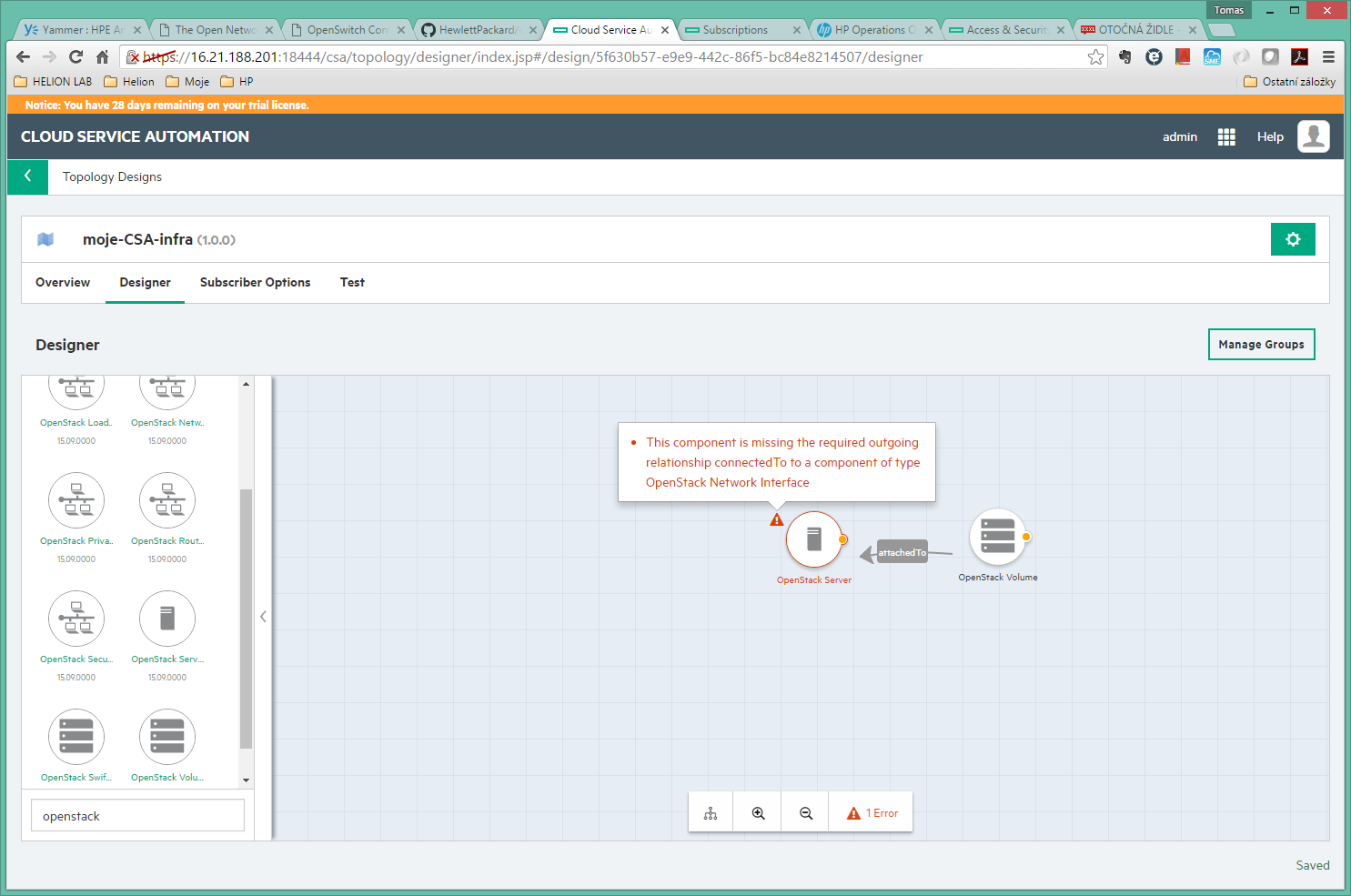Open the Test tab
The image size is (1351, 896).
pos(352,282)
